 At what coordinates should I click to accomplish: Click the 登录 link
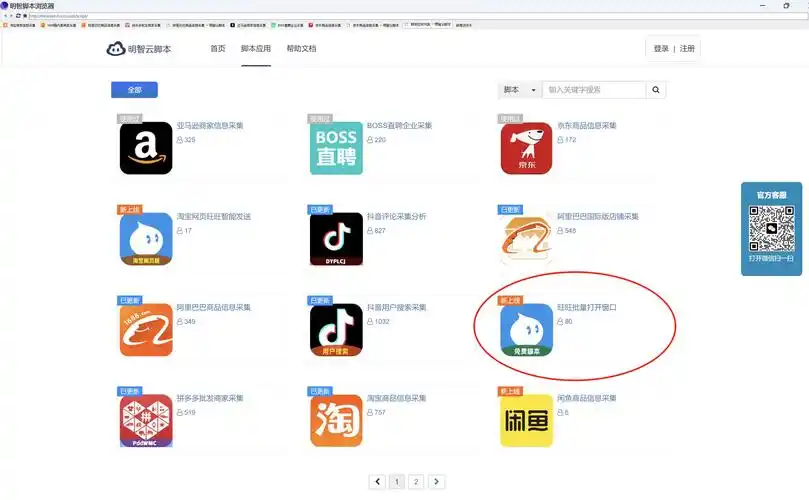coord(661,49)
